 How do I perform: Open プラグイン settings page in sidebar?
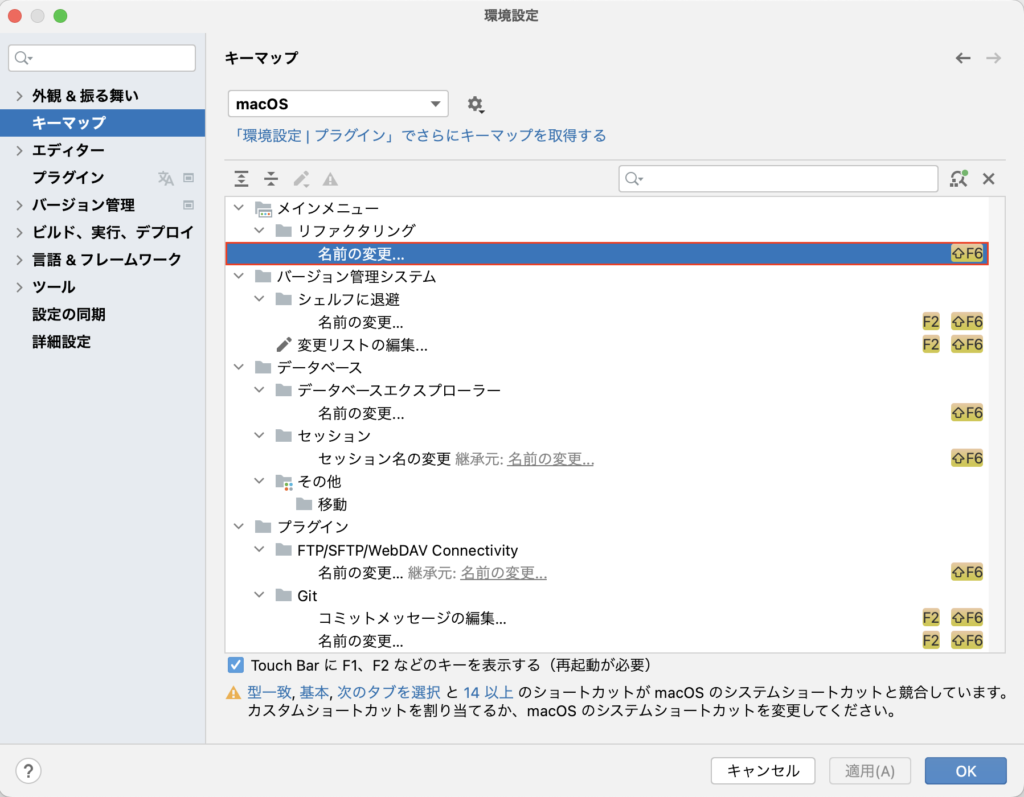69,178
